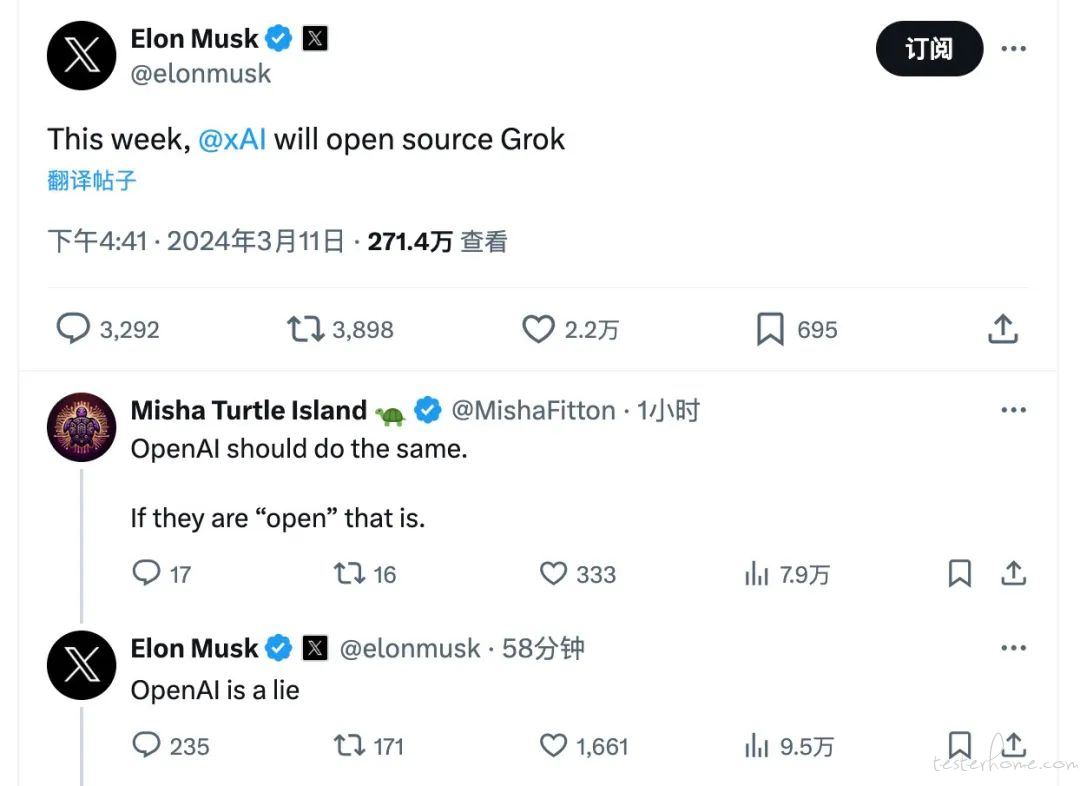Repost Misha's reply showing 16 reposts
This screenshot has width=1080, height=786.
point(349,573)
